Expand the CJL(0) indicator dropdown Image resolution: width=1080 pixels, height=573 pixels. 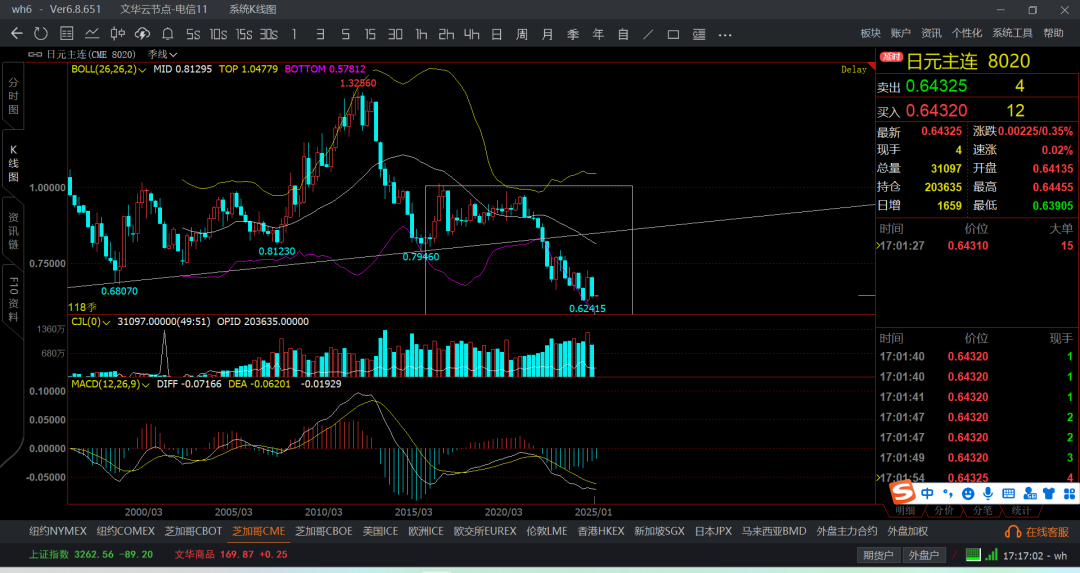[106, 322]
